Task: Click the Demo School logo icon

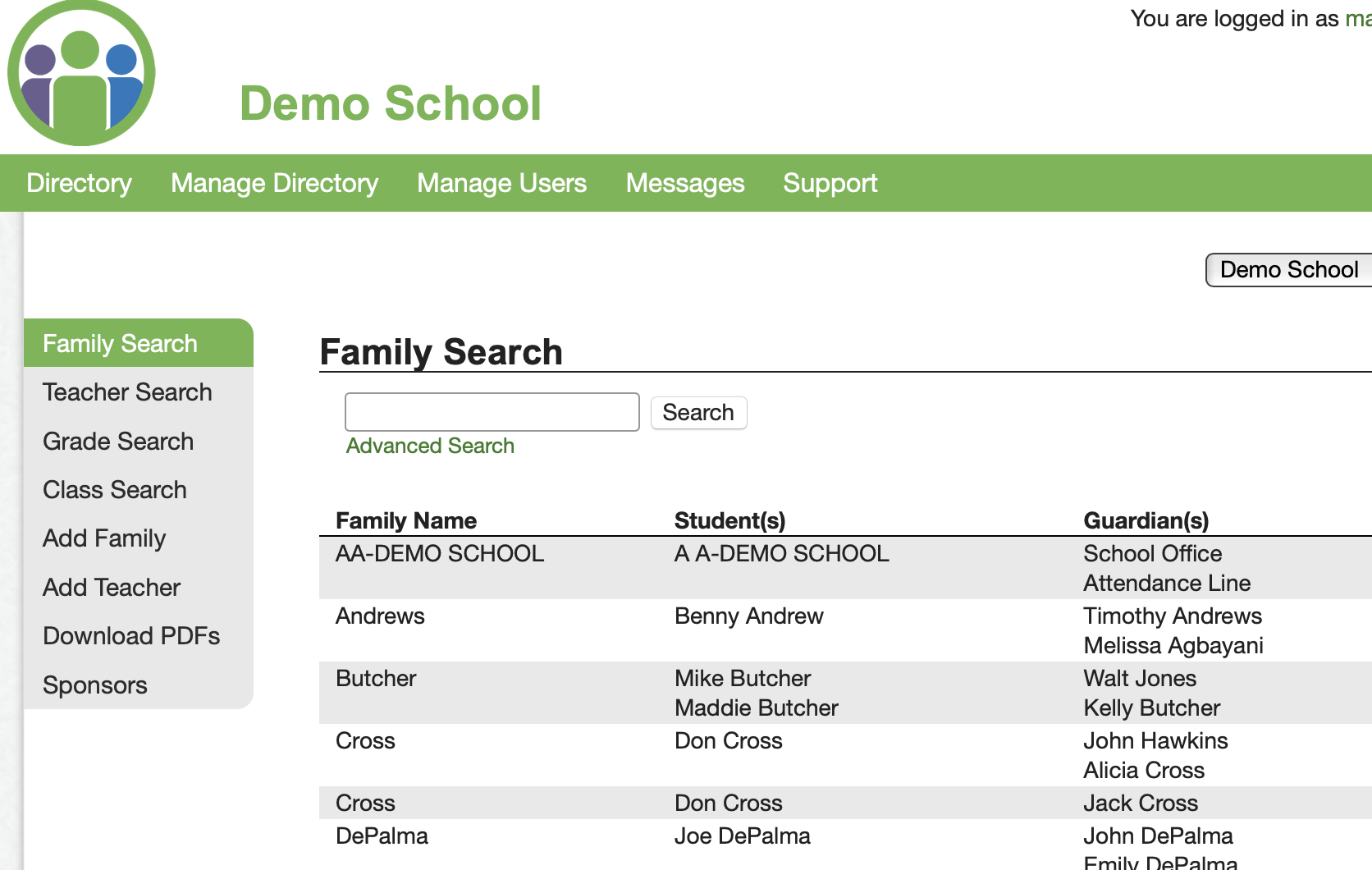Action: point(81,74)
